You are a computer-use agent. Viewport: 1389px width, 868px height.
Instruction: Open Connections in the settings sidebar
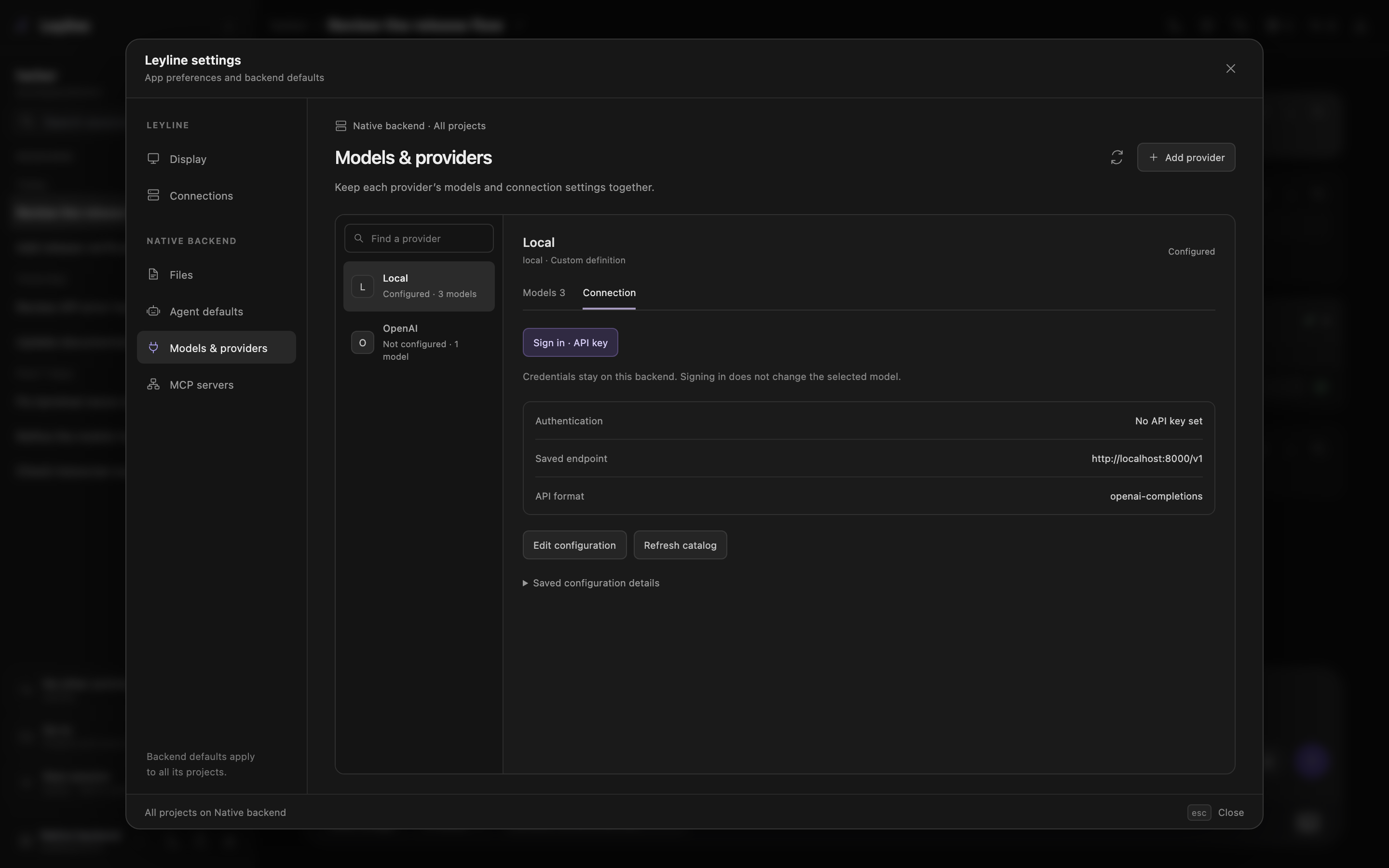216,196
